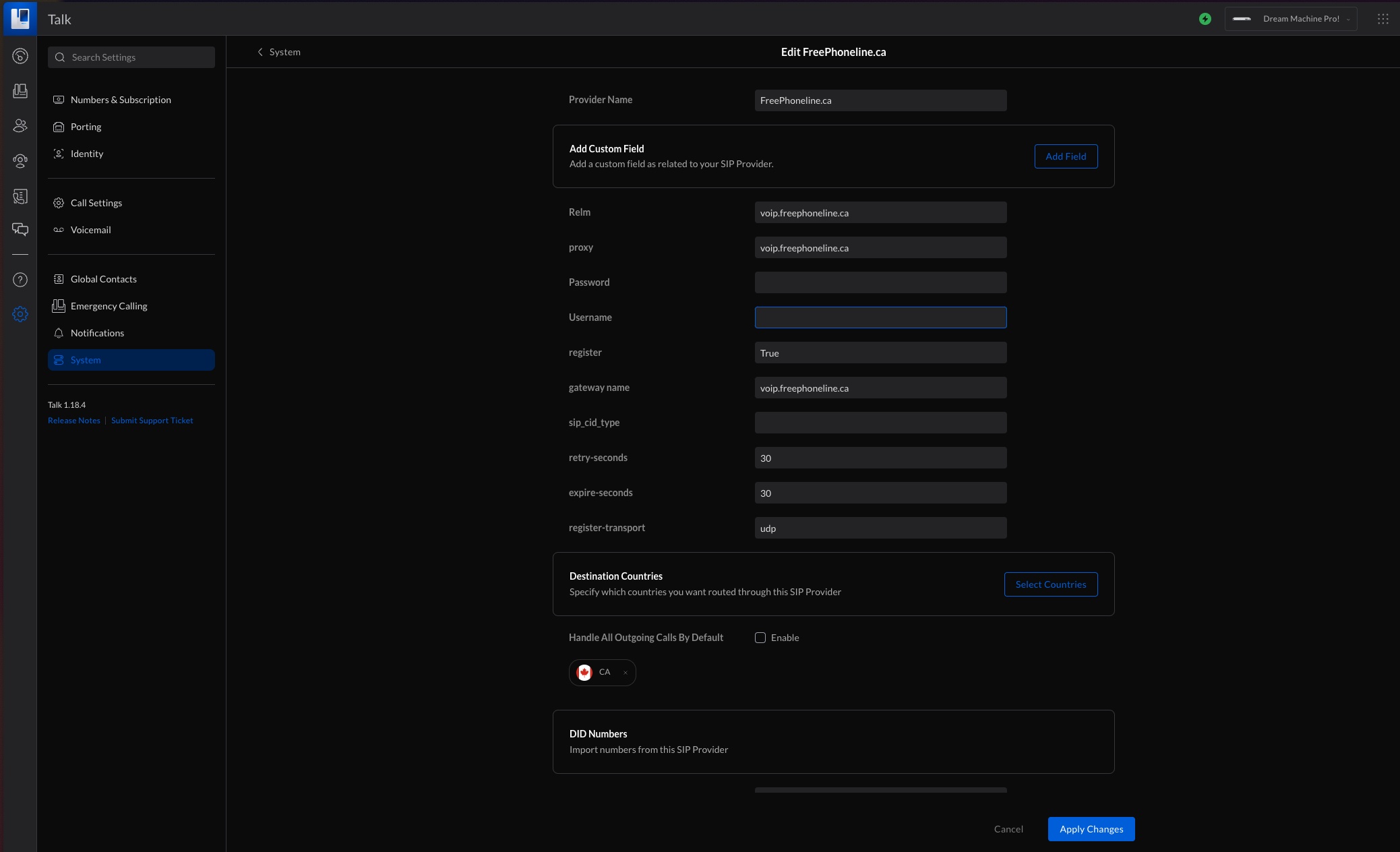Open the operator headset icon in left rail
Screen dimensions: 1400x852
pyautogui.click(x=20, y=160)
